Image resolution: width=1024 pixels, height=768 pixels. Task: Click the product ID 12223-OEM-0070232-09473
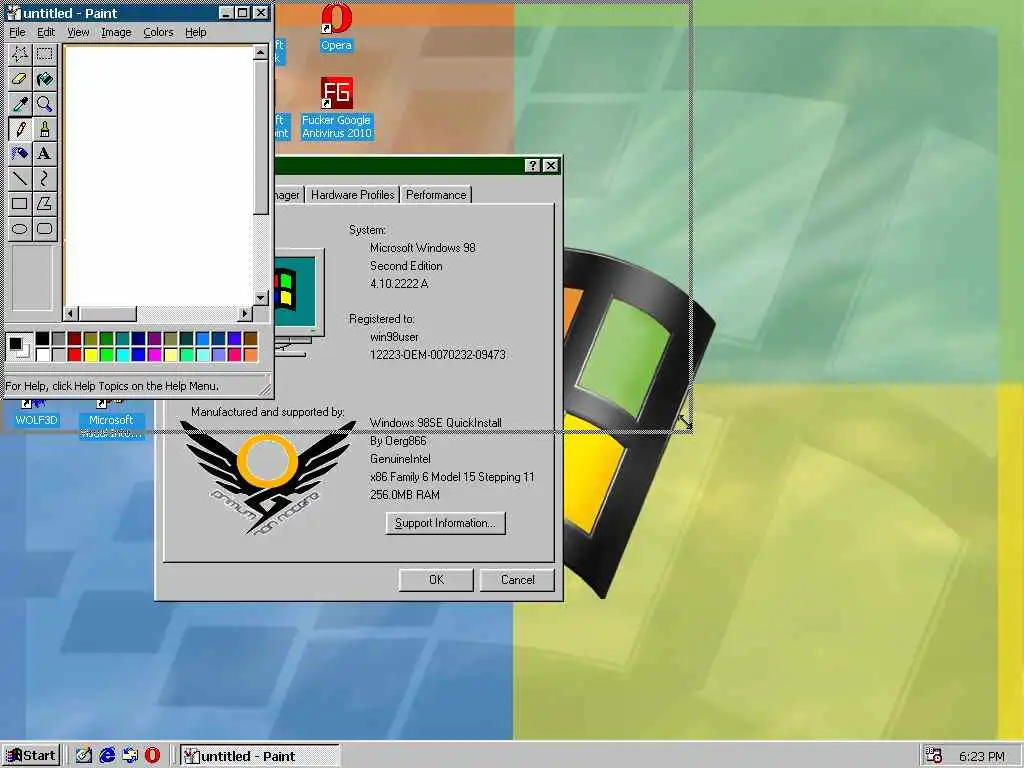click(x=438, y=355)
